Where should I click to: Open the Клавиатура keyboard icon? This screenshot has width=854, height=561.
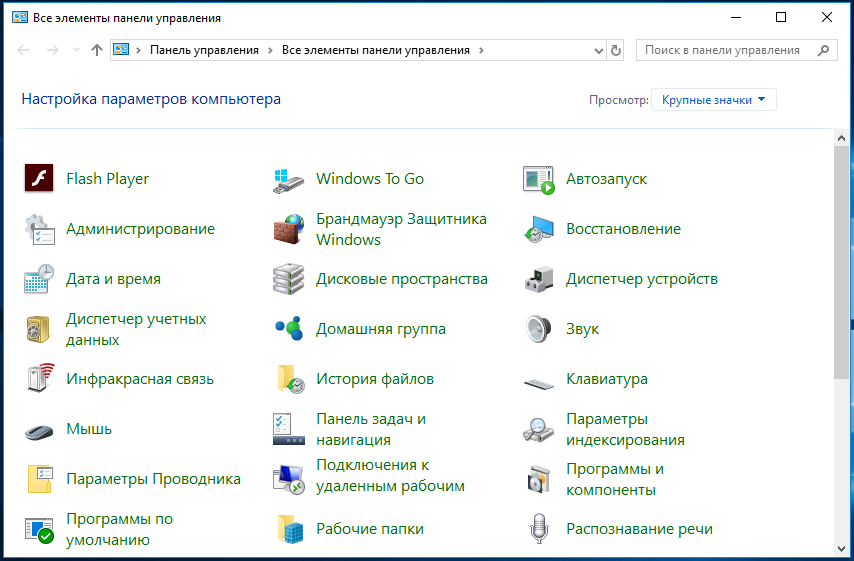(539, 383)
